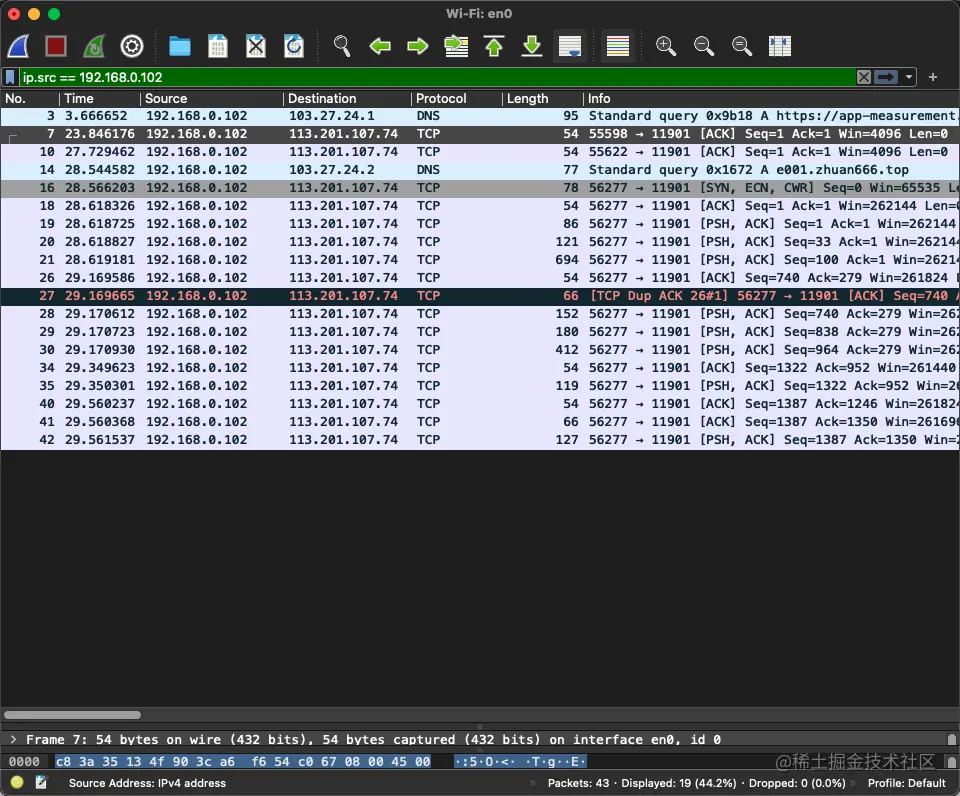Go back to previous packet arrow
This screenshot has height=796, width=960.
point(380,47)
